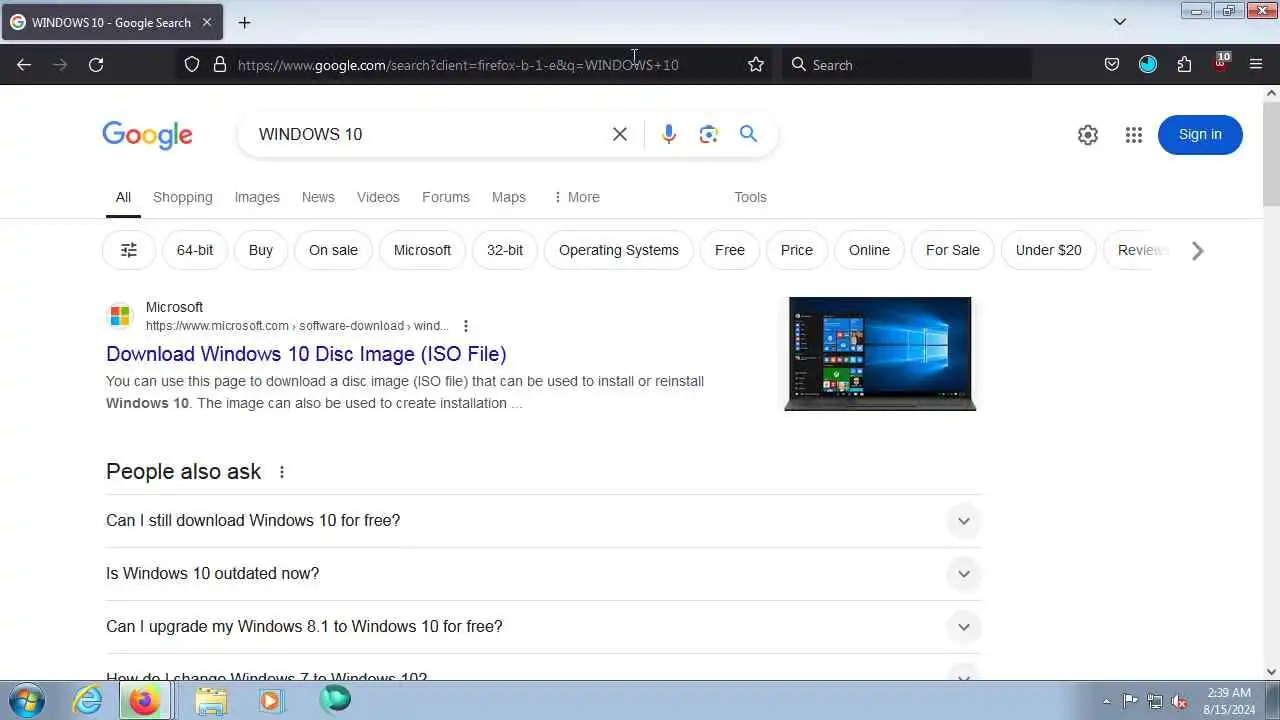Click in the Google WINDOWS 10 search field
The image size is (1280, 720).
pyautogui.click(x=430, y=134)
